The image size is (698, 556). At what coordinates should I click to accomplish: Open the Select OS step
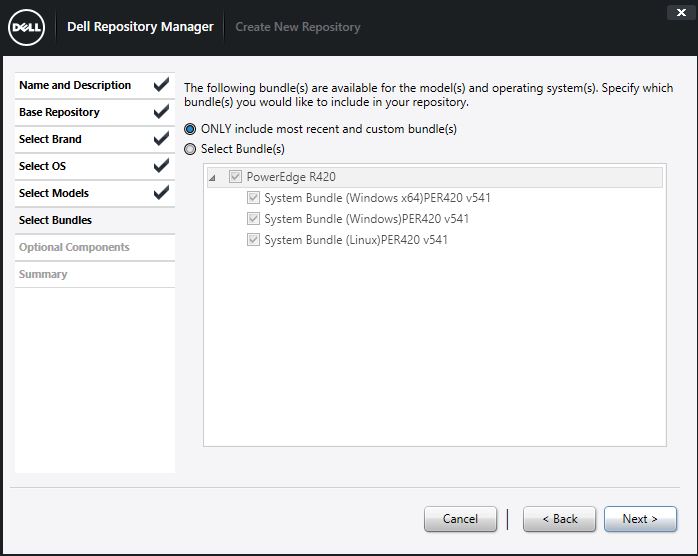coord(94,166)
